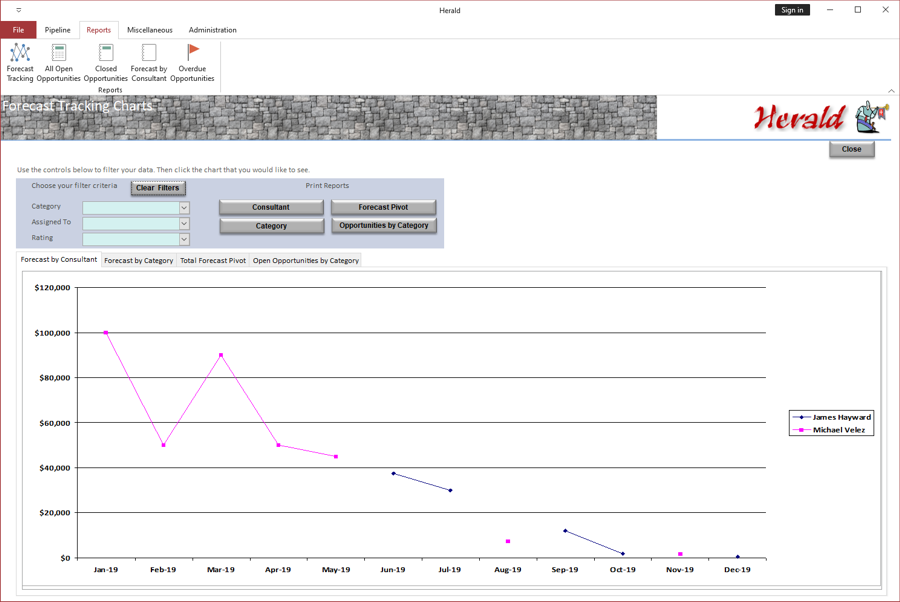900x602 pixels.
Task: Expand the Rating filter dropdown
Action: 184,239
